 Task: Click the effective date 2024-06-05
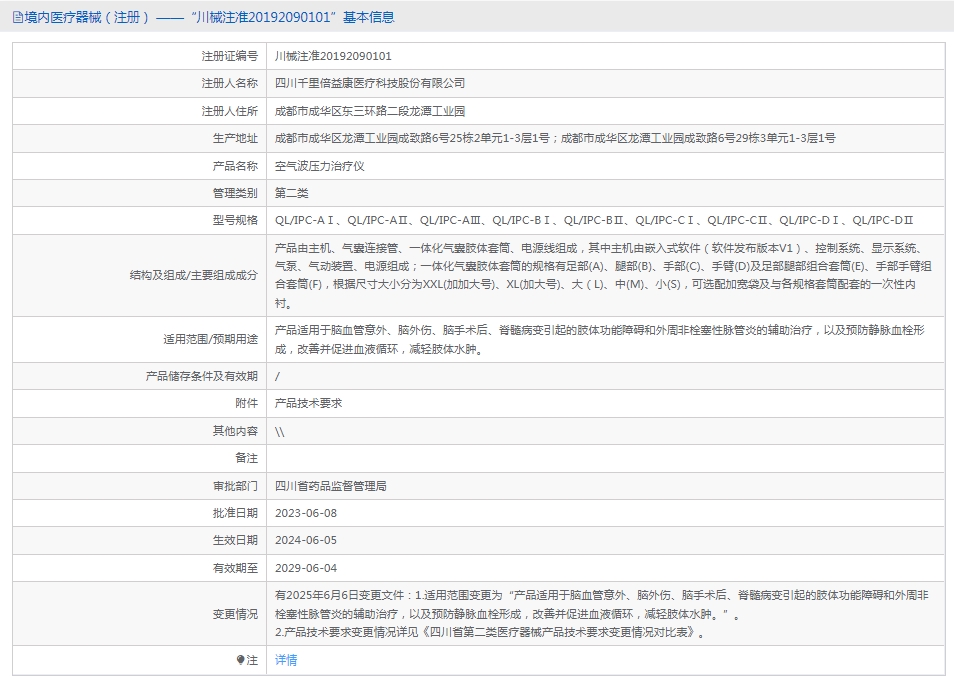(x=306, y=540)
